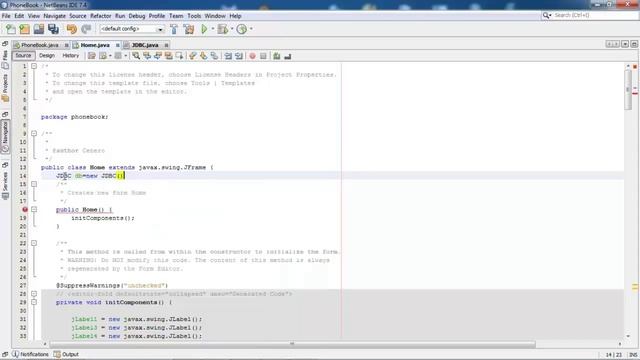The height and width of the screenshot is (360, 640).
Task: Click the Clean and Build Project icon
Action: click(x=189, y=29)
